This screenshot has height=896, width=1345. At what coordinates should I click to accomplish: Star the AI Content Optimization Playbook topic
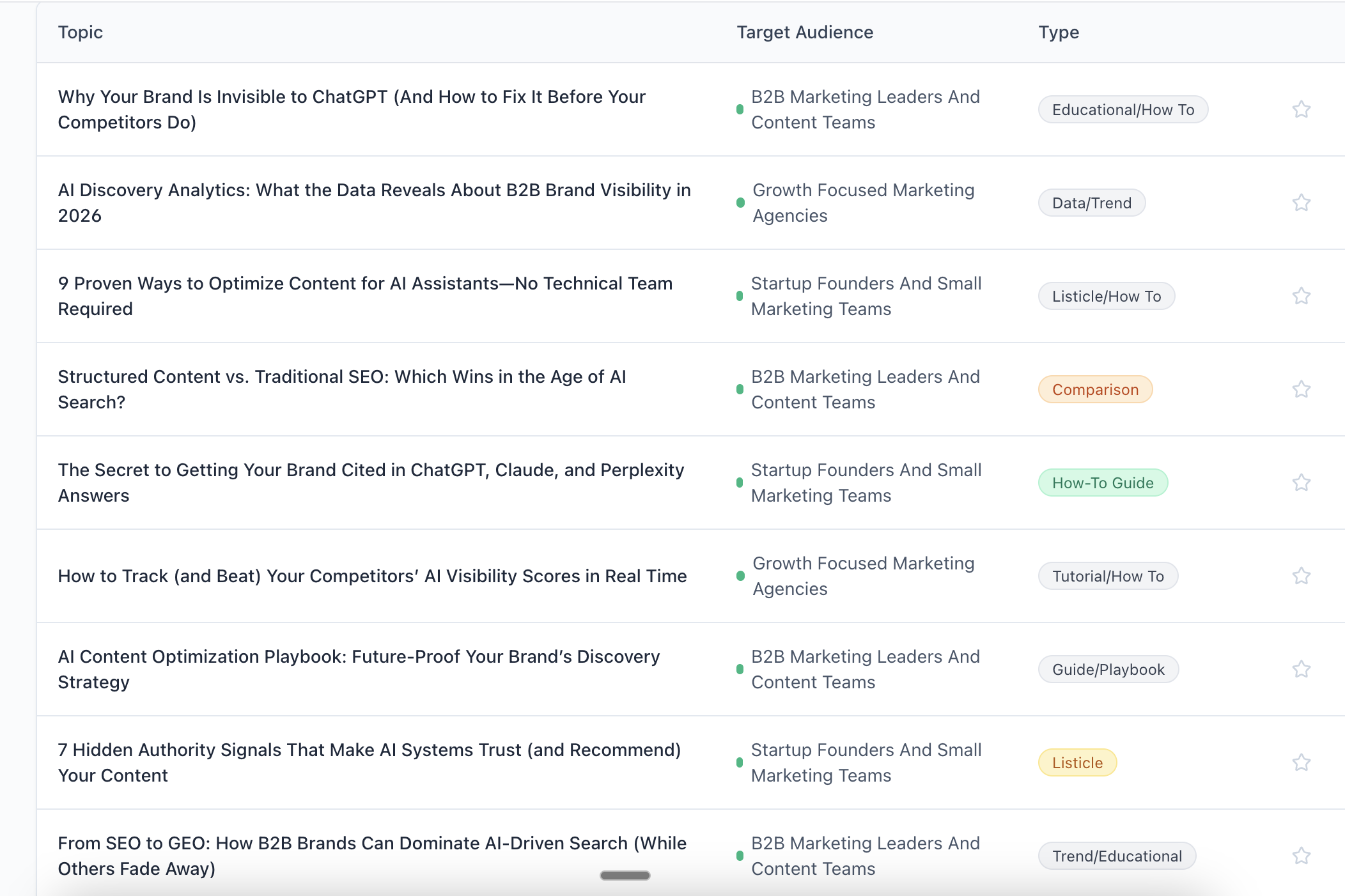click(1301, 669)
